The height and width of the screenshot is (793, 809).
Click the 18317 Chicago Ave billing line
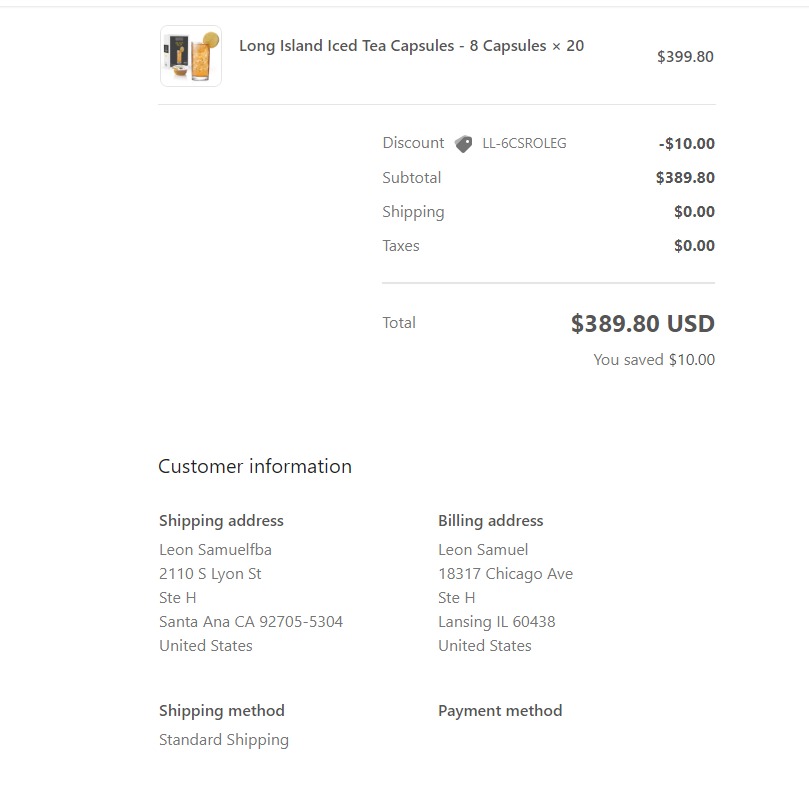click(x=506, y=574)
